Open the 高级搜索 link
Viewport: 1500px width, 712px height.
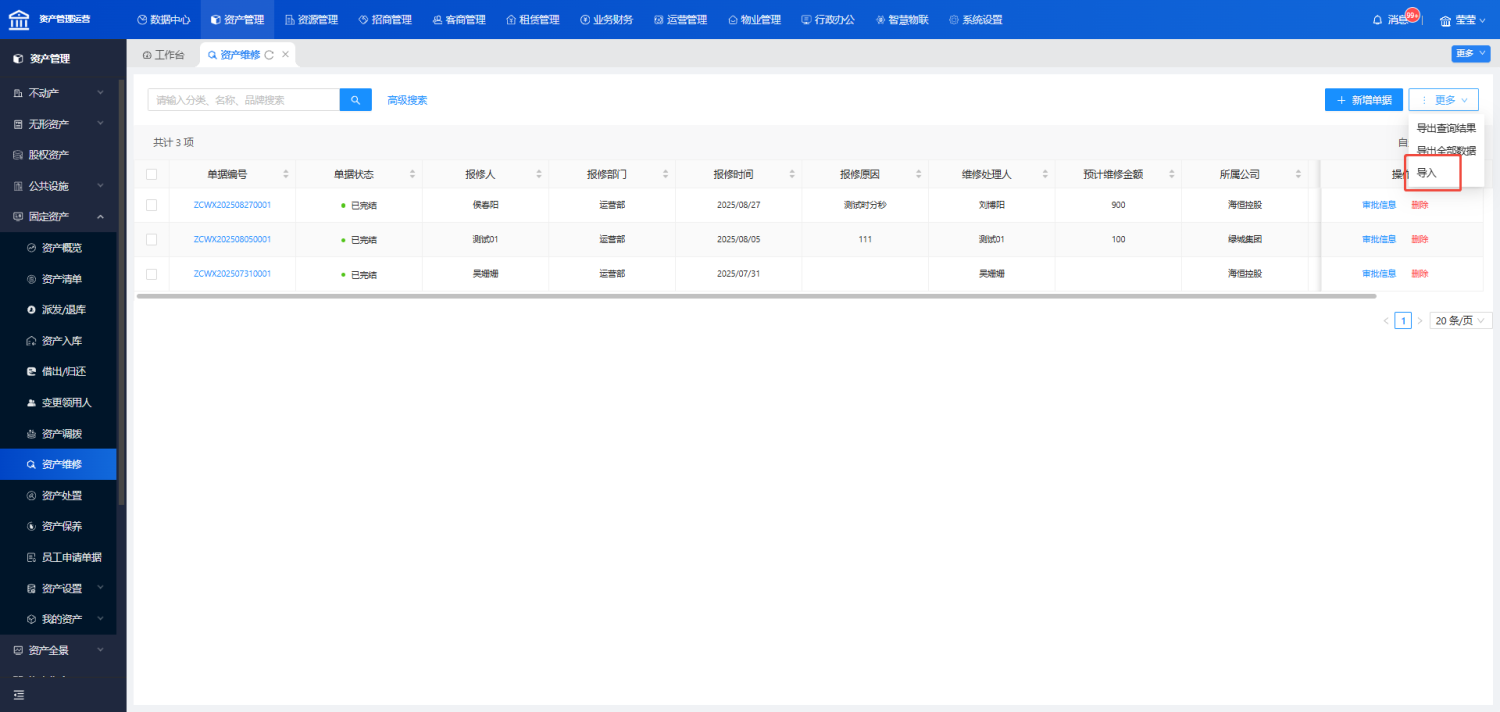[x=407, y=100]
